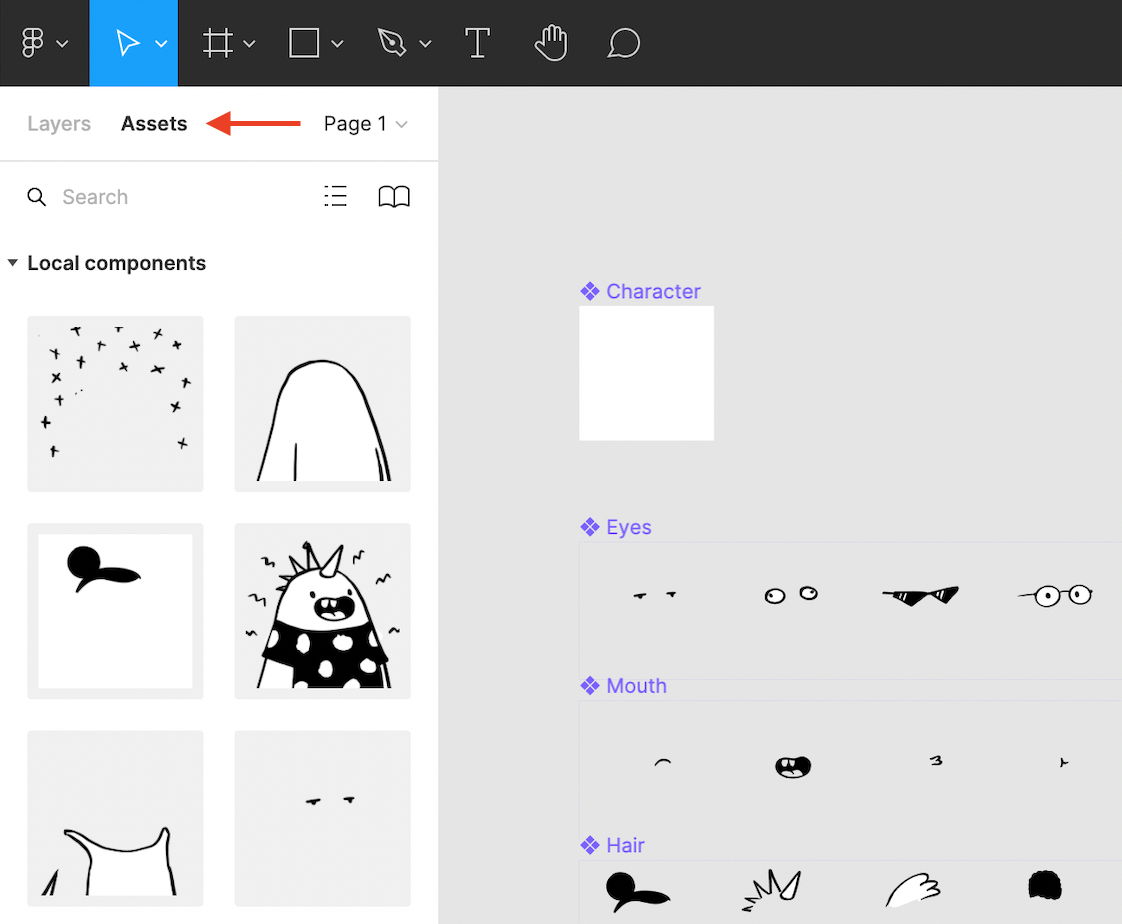Viewport: 1122px width, 924px height.
Task: Select the small eyes component thumbnail
Action: point(323,819)
